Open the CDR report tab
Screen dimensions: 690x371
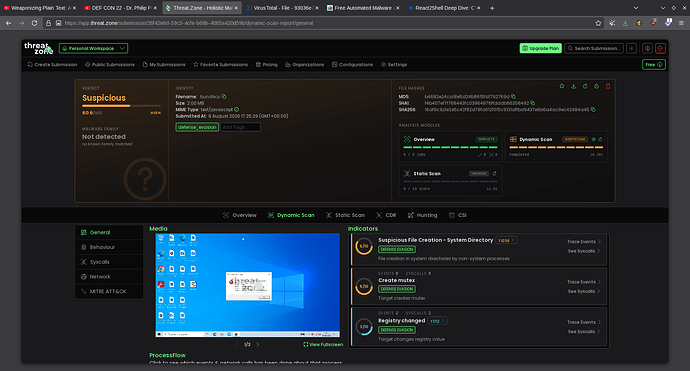(386, 215)
